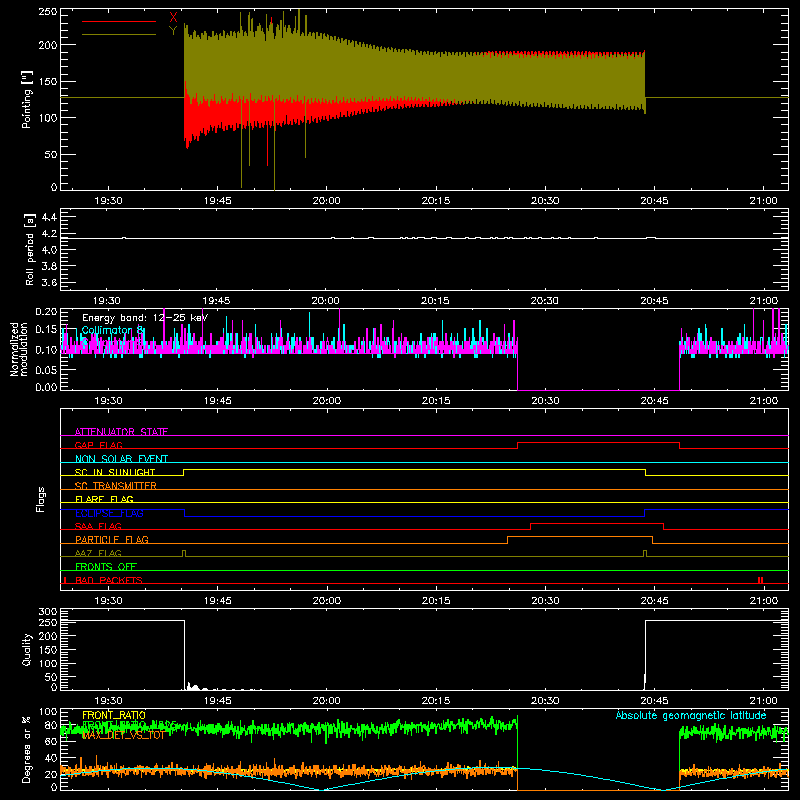Click the ECLIPSE_FLAG label

click(x=109, y=513)
